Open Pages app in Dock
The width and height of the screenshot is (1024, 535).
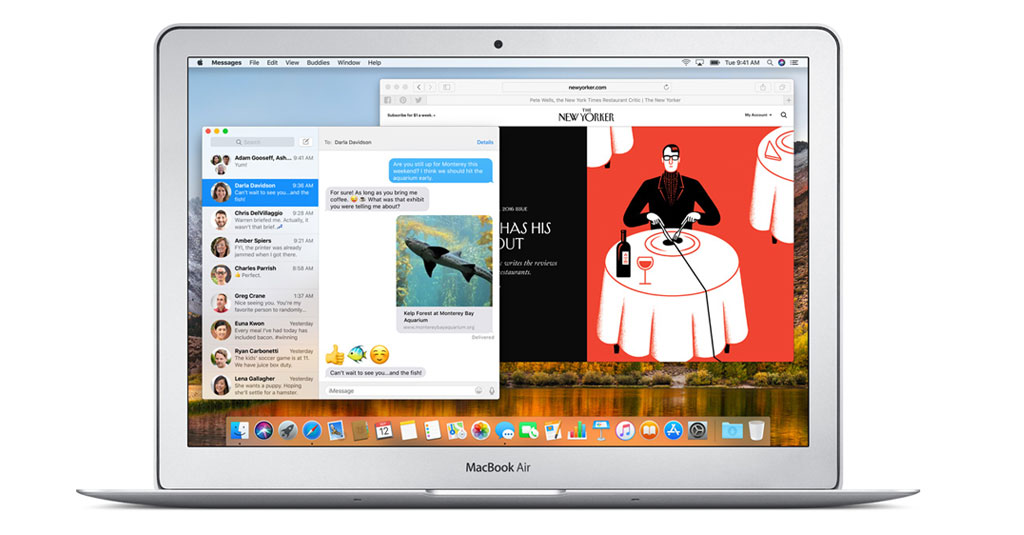553,430
